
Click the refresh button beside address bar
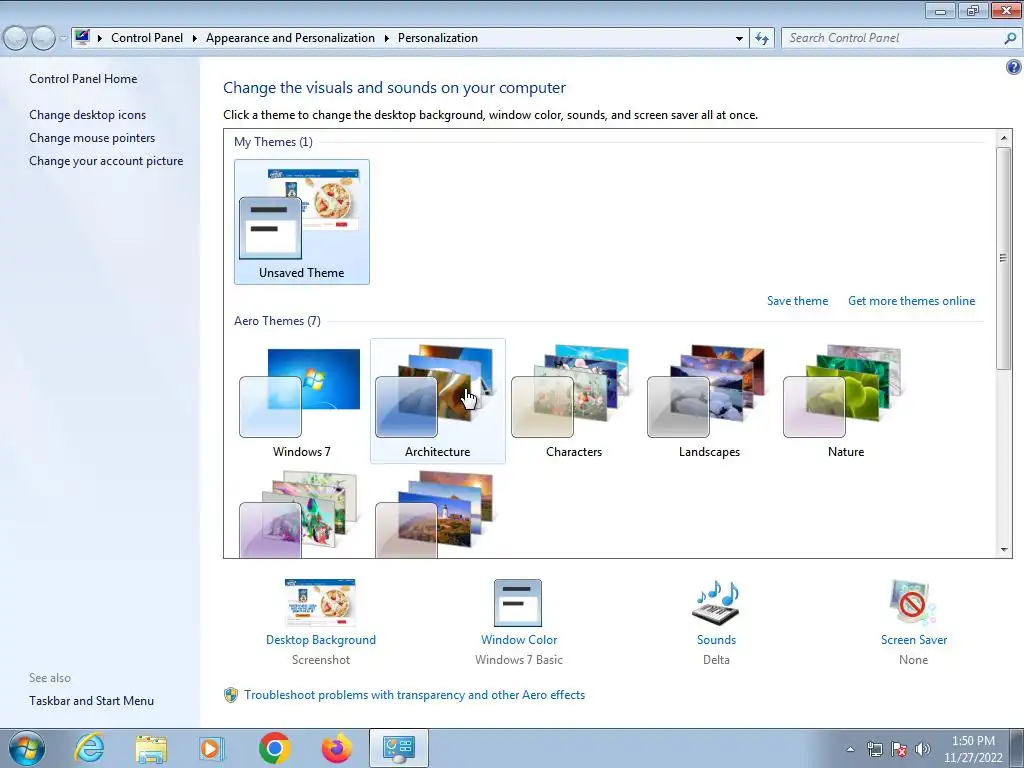761,39
